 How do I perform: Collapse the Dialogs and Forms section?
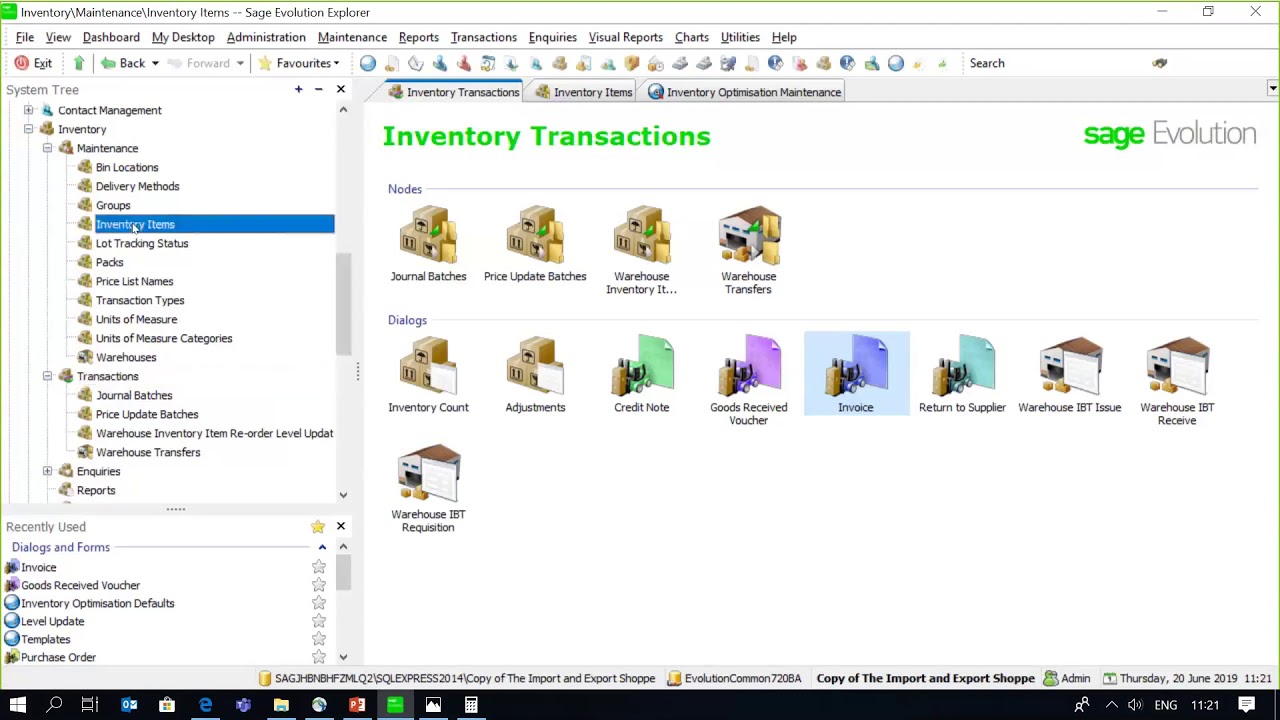(x=322, y=547)
